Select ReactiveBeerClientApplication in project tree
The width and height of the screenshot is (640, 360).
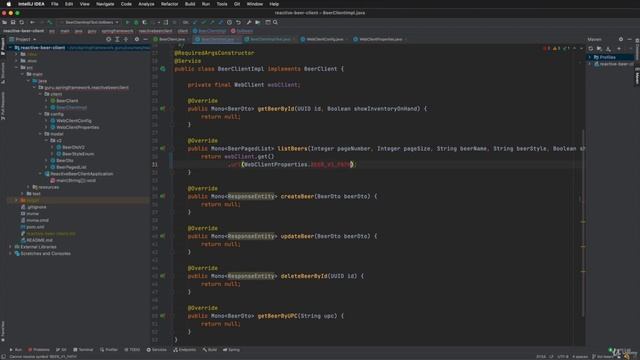coord(82,174)
